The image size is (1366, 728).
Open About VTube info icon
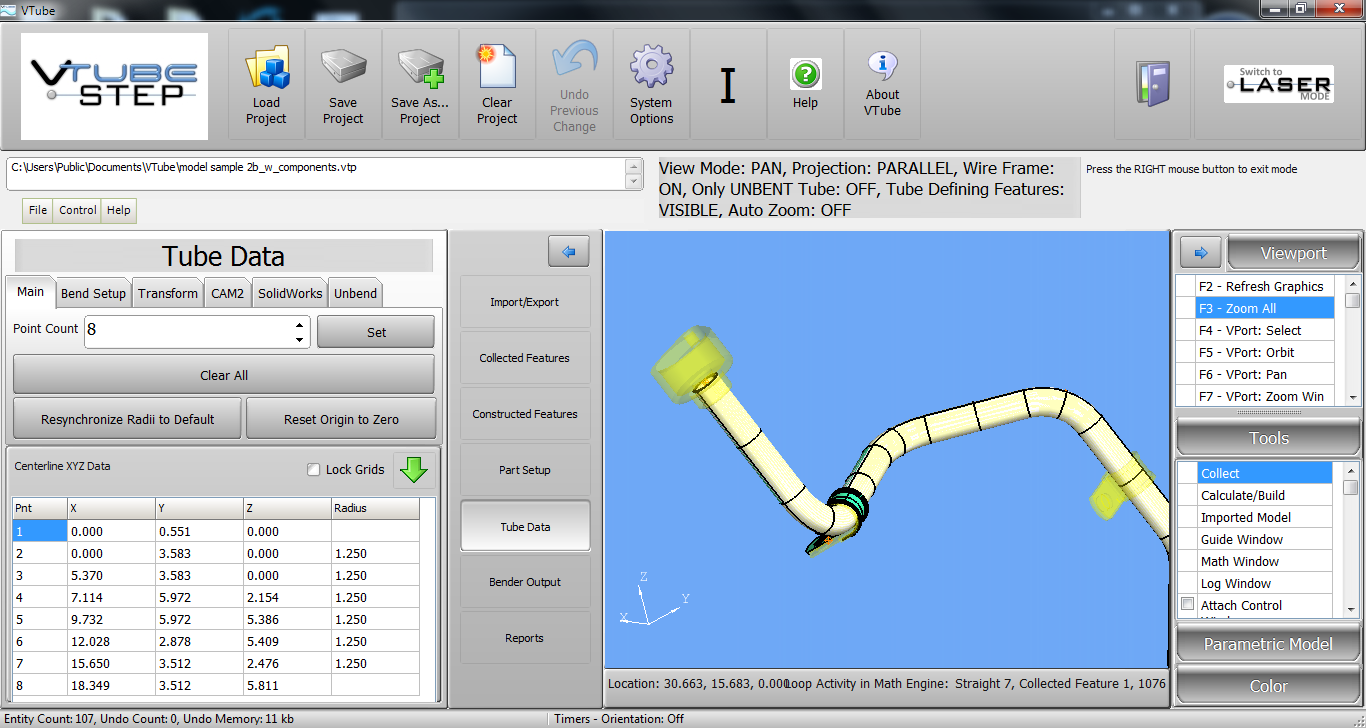882,67
